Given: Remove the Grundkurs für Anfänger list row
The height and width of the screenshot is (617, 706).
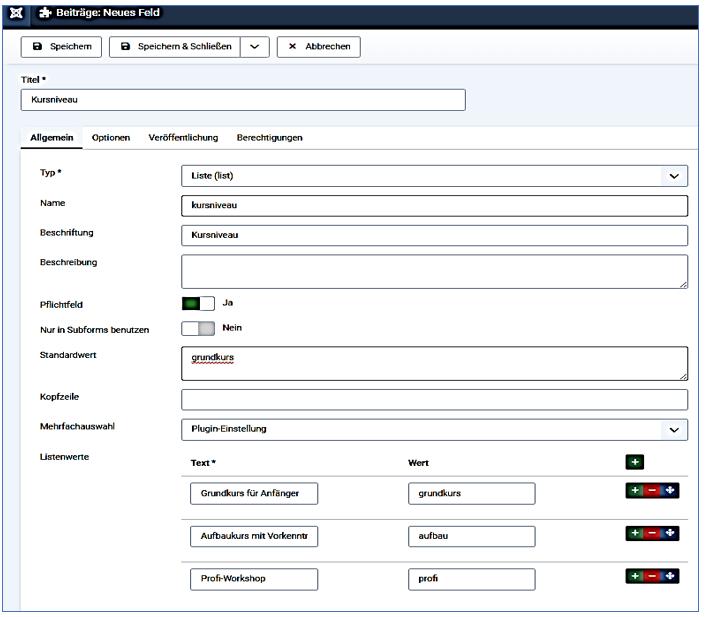Looking at the screenshot, I should [x=652, y=492].
